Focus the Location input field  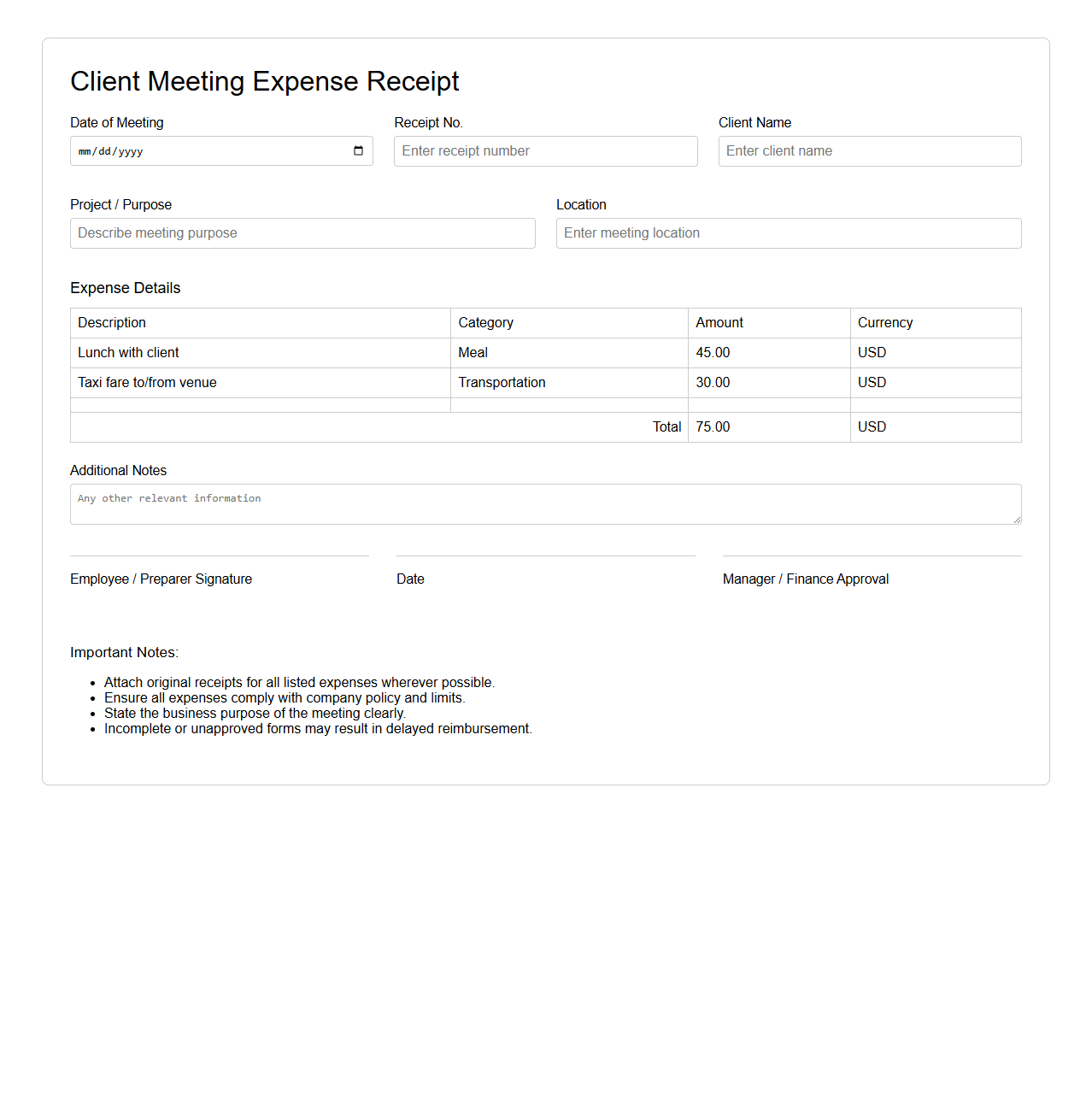pyautogui.click(x=788, y=233)
